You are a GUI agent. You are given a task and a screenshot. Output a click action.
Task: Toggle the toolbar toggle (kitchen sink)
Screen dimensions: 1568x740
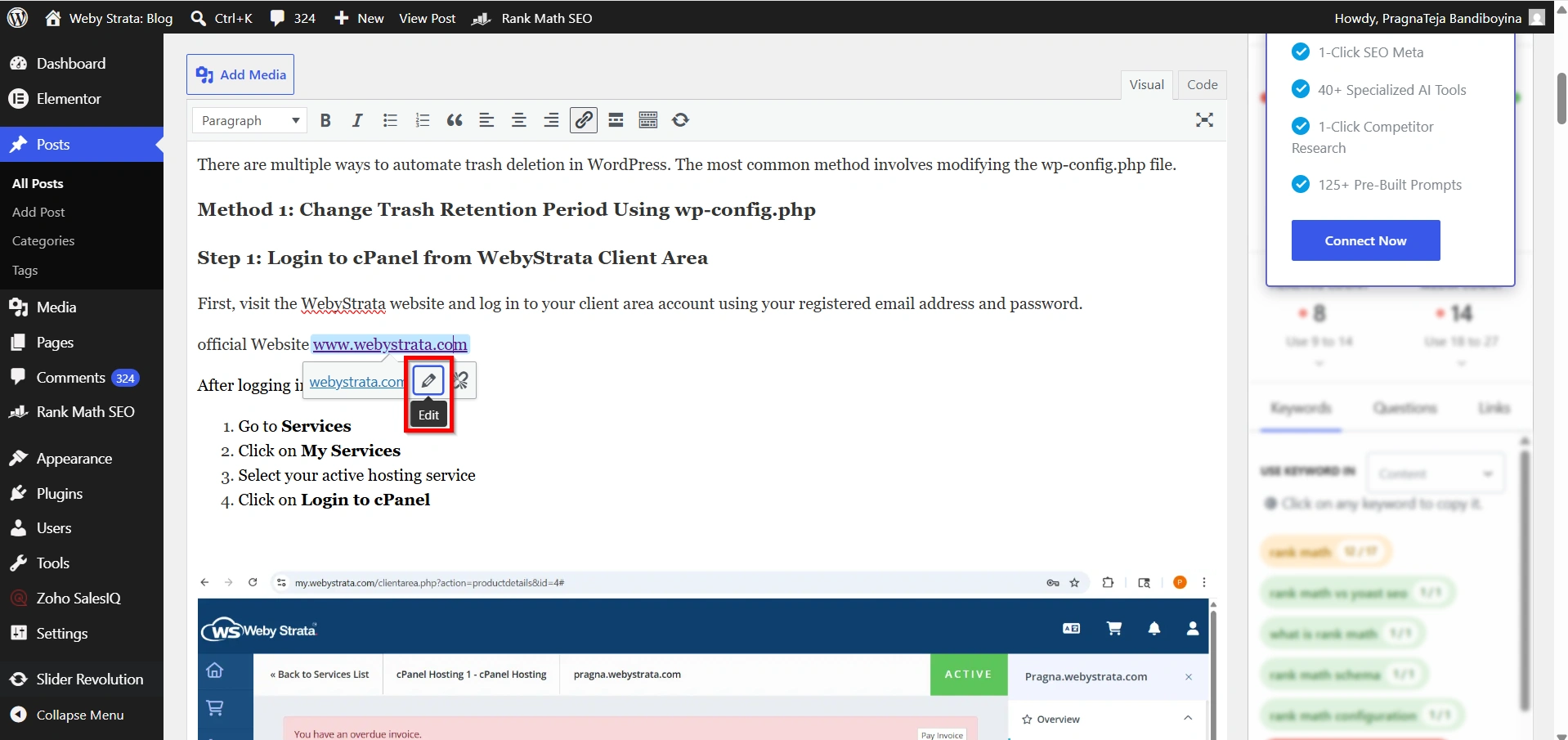(x=648, y=120)
